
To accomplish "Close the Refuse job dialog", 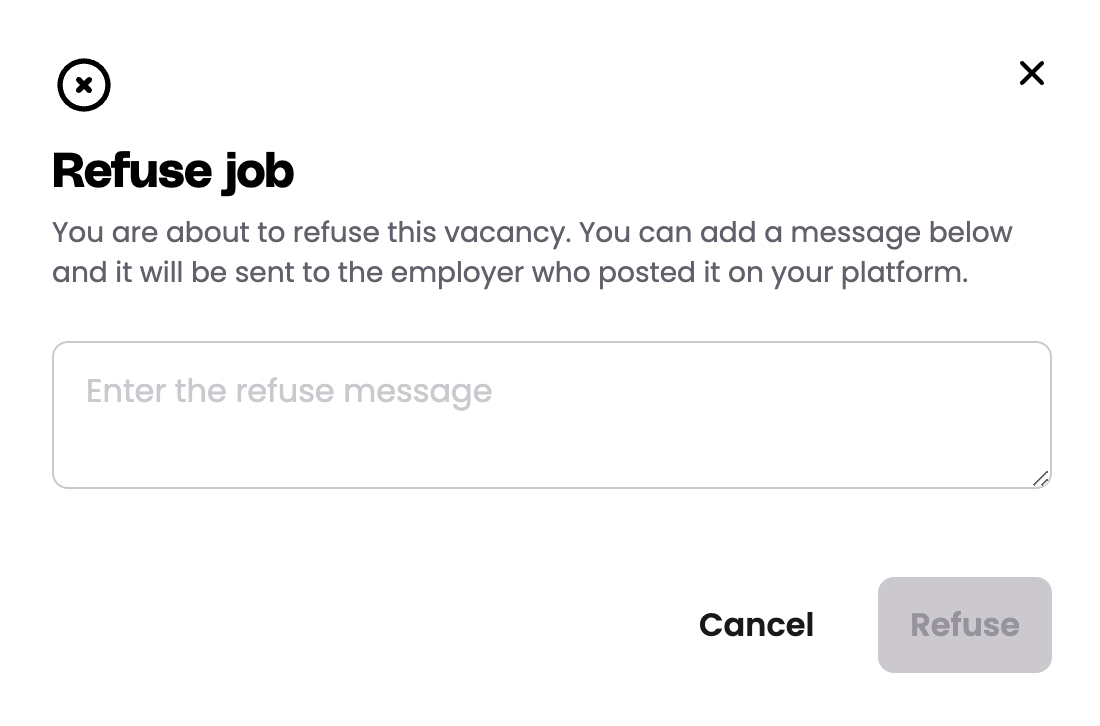I will [1031, 73].
